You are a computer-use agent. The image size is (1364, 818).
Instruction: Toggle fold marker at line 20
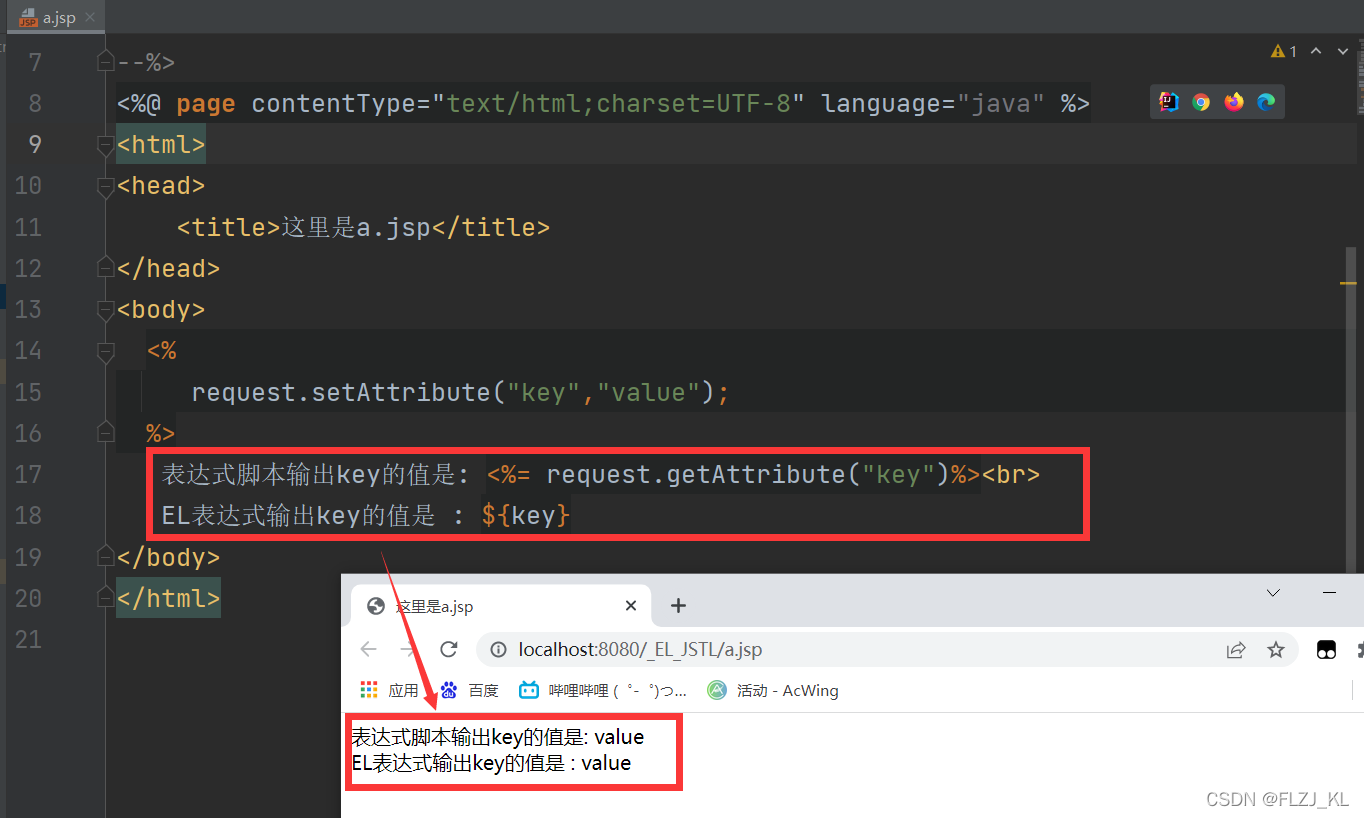pyautogui.click(x=105, y=598)
